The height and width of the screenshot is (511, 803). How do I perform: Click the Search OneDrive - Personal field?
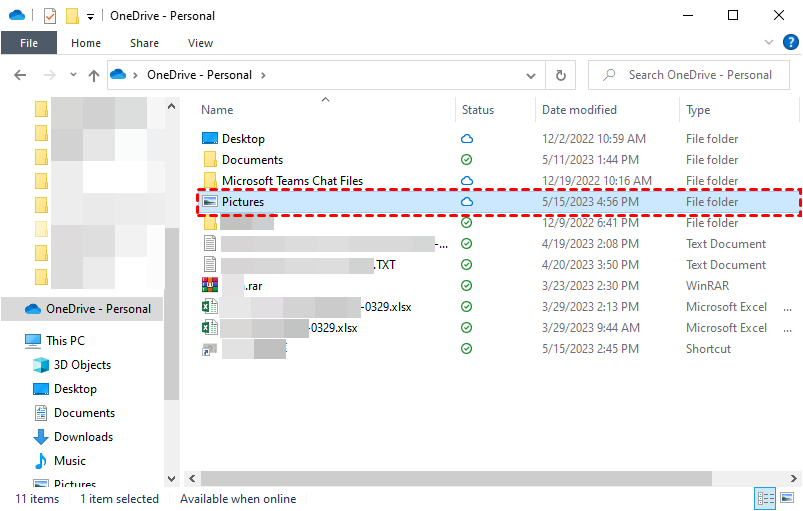pyautogui.click(x=700, y=75)
